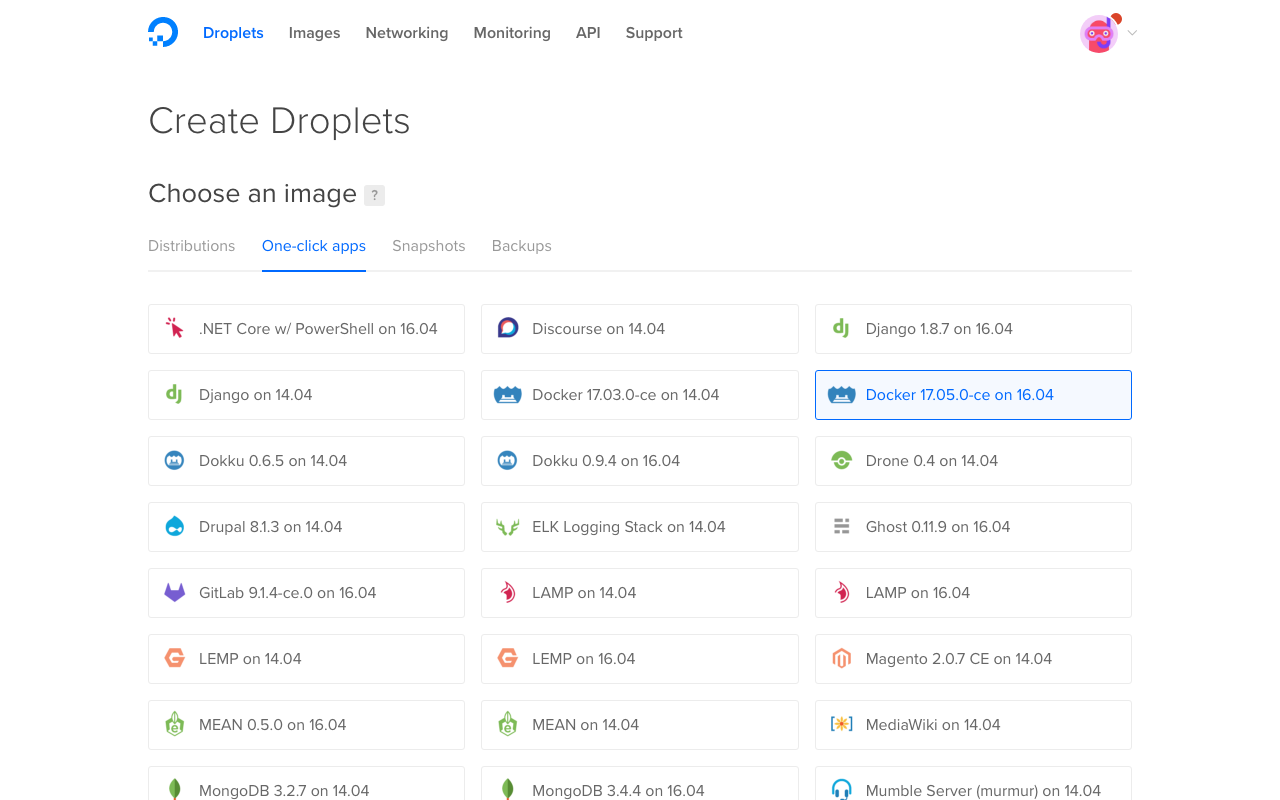Choose Magento 2.0.7 CE on 14.04 label

[x=959, y=659]
